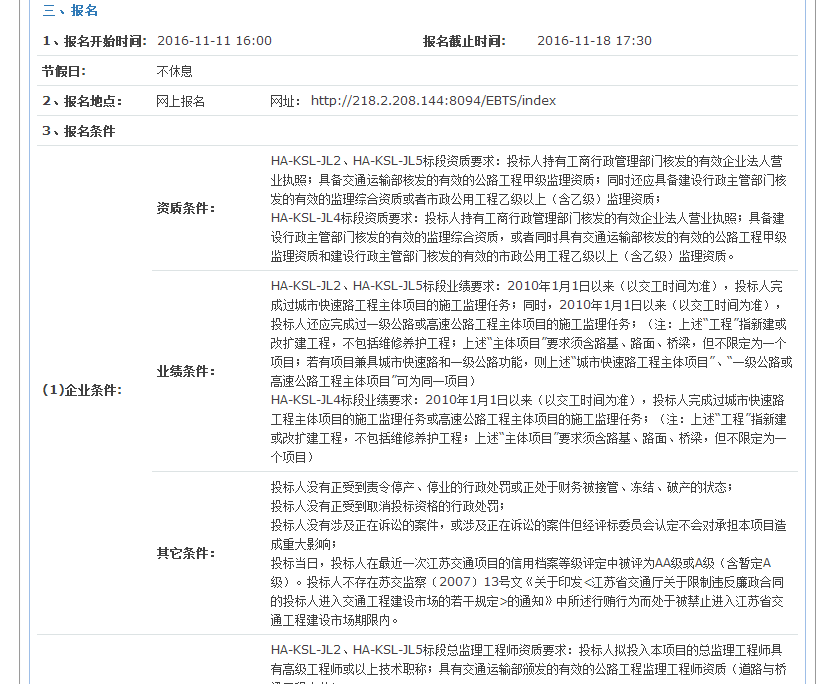835x684 pixels.
Task: Click the 总监理工程师资质要求 paragraph
Action: (528, 657)
